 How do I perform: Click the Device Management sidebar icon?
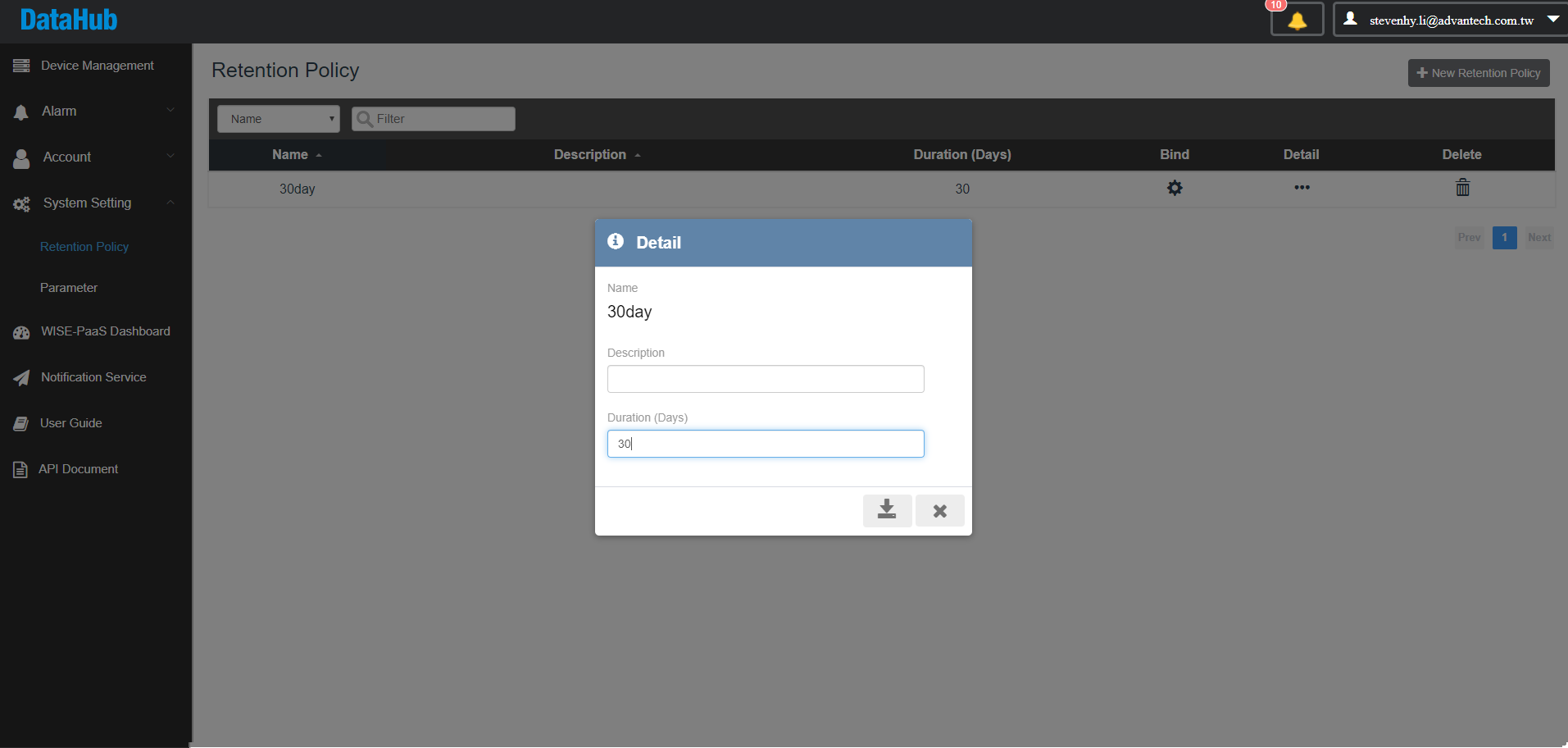[x=21, y=66]
